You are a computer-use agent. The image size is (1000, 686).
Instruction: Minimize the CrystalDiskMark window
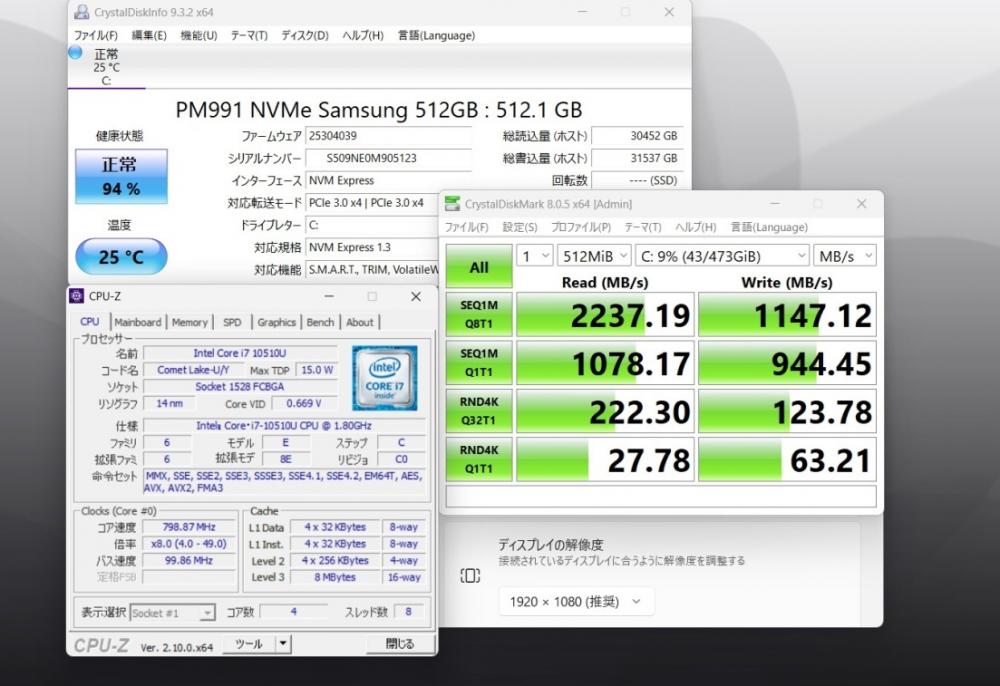tap(775, 203)
